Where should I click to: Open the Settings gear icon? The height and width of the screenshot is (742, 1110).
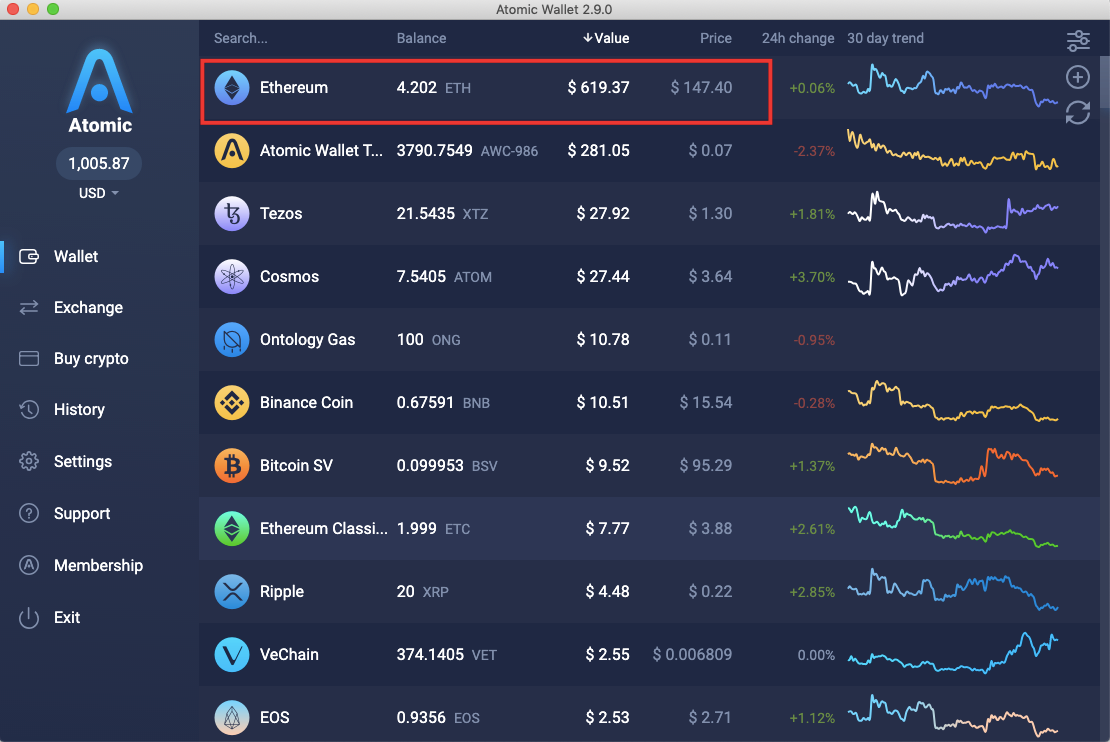29,462
